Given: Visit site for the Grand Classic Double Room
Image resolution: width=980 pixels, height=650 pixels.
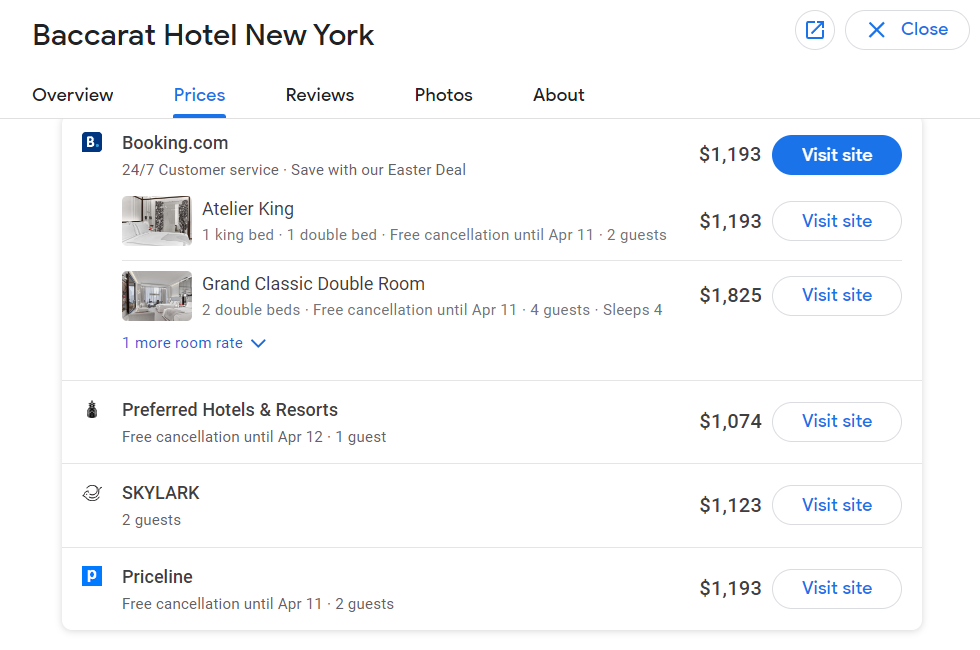Looking at the screenshot, I should pos(836,296).
